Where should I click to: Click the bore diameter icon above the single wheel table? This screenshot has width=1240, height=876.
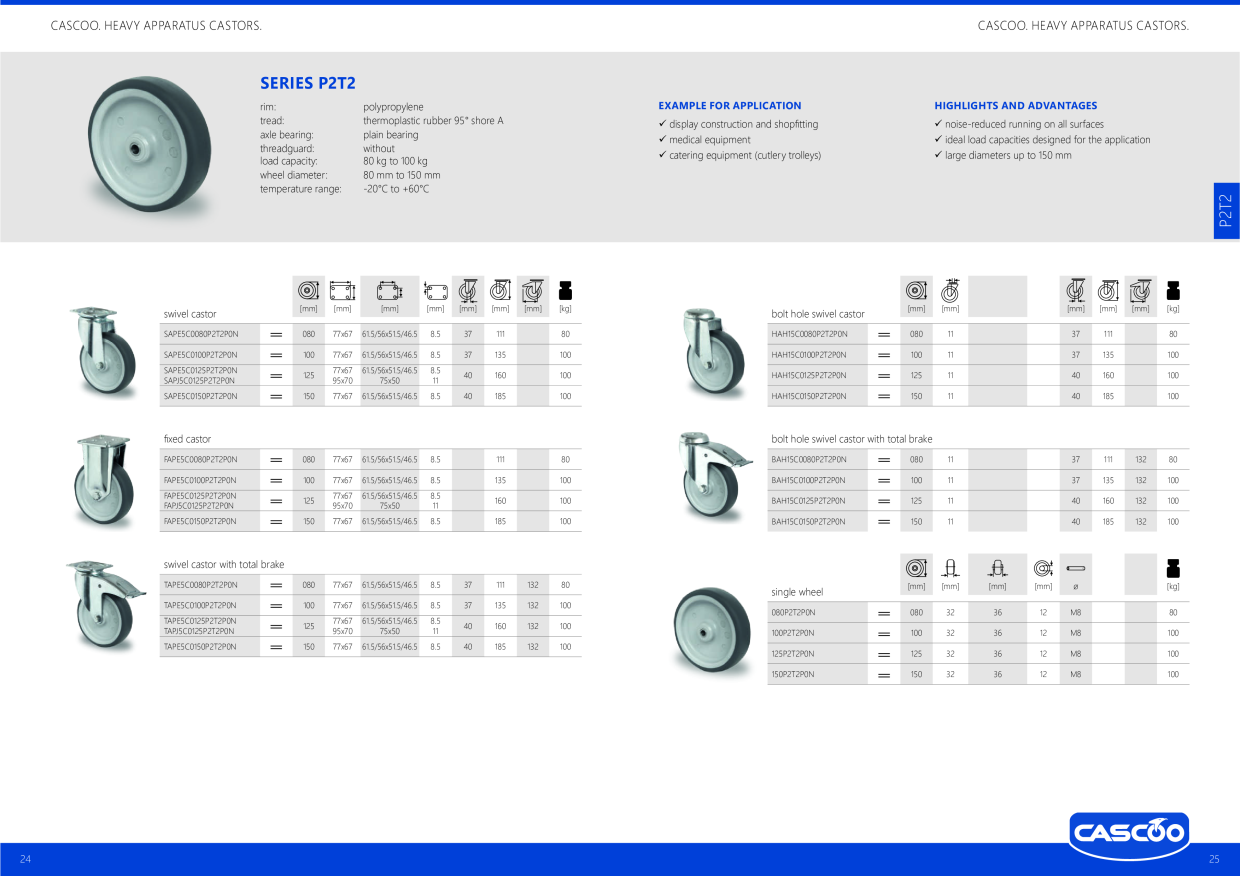click(x=1043, y=569)
